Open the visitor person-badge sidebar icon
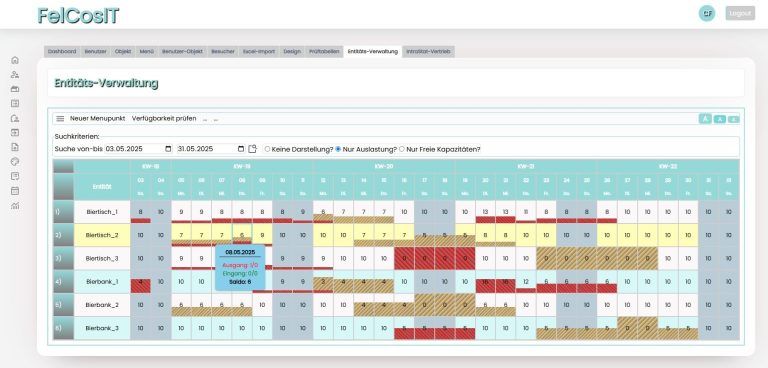 pyautogui.click(x=15, y=118)
